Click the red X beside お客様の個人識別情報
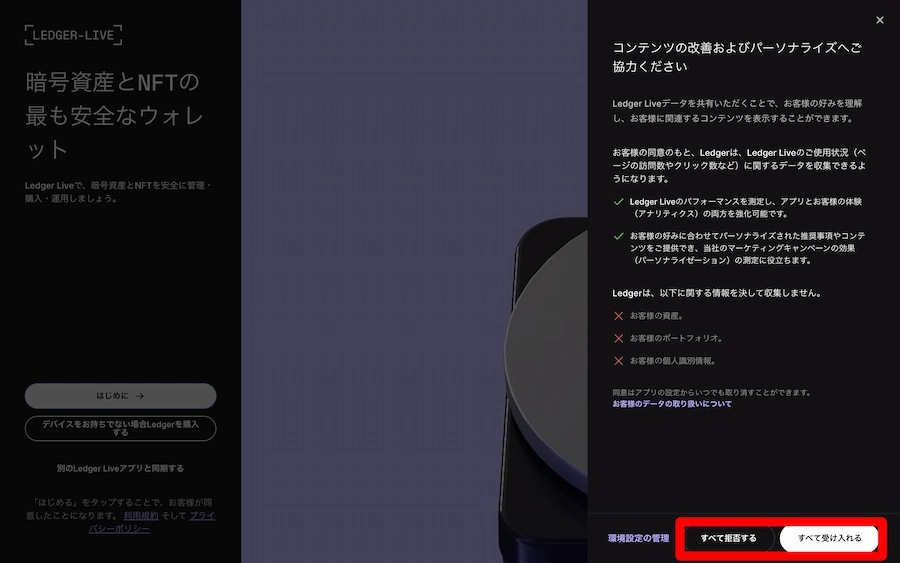This screenshot has height=563, width=900. [x=619, y=360]
